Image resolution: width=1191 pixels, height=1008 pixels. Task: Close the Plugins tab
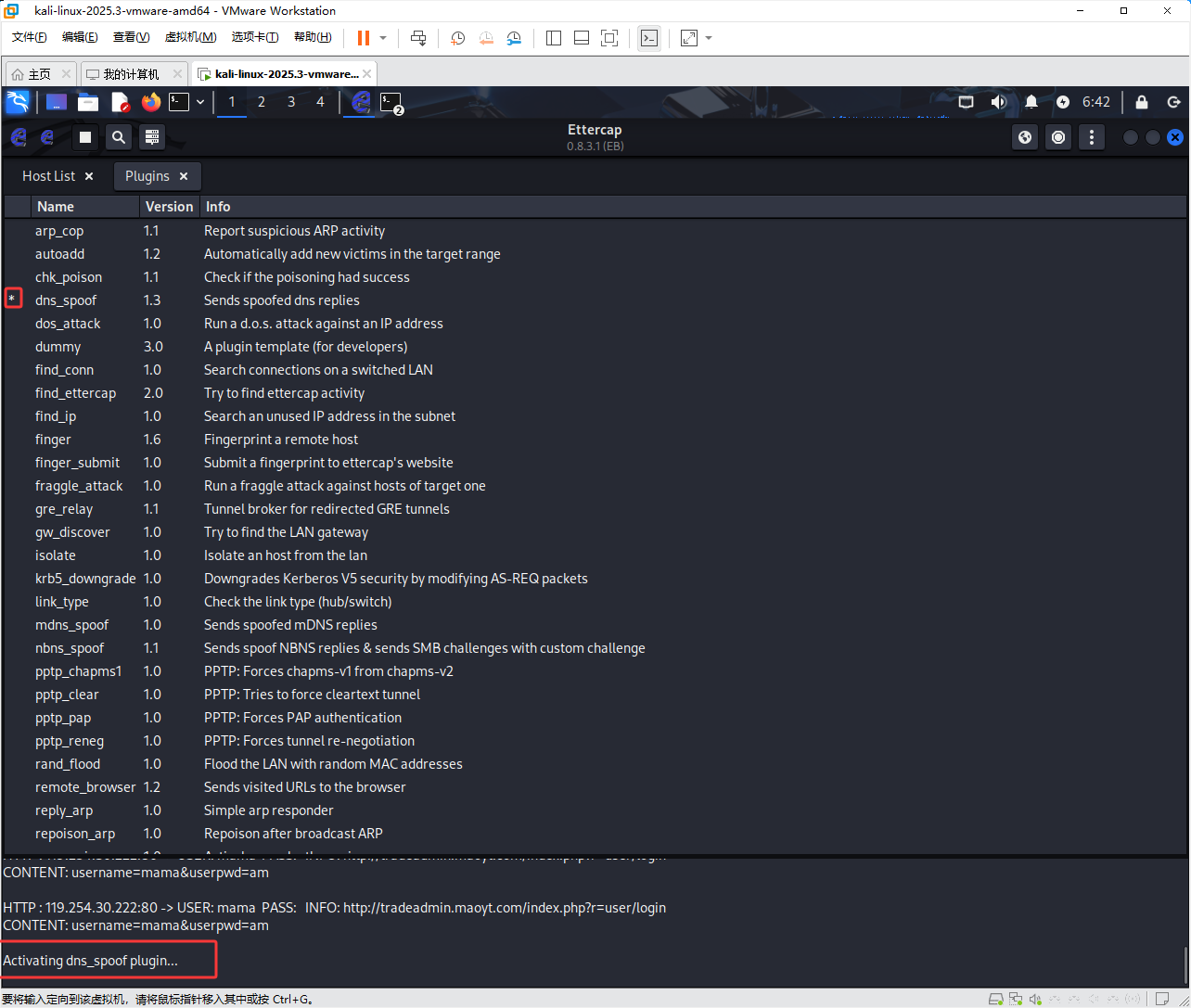pyautogui.click(x=184, y=176)
